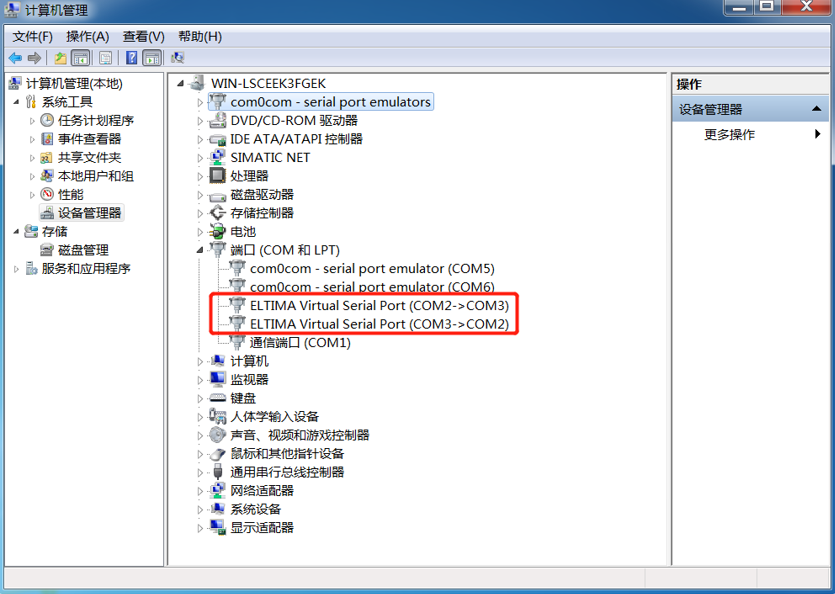Click the SIMATIC NET device icon

(217, 157)
